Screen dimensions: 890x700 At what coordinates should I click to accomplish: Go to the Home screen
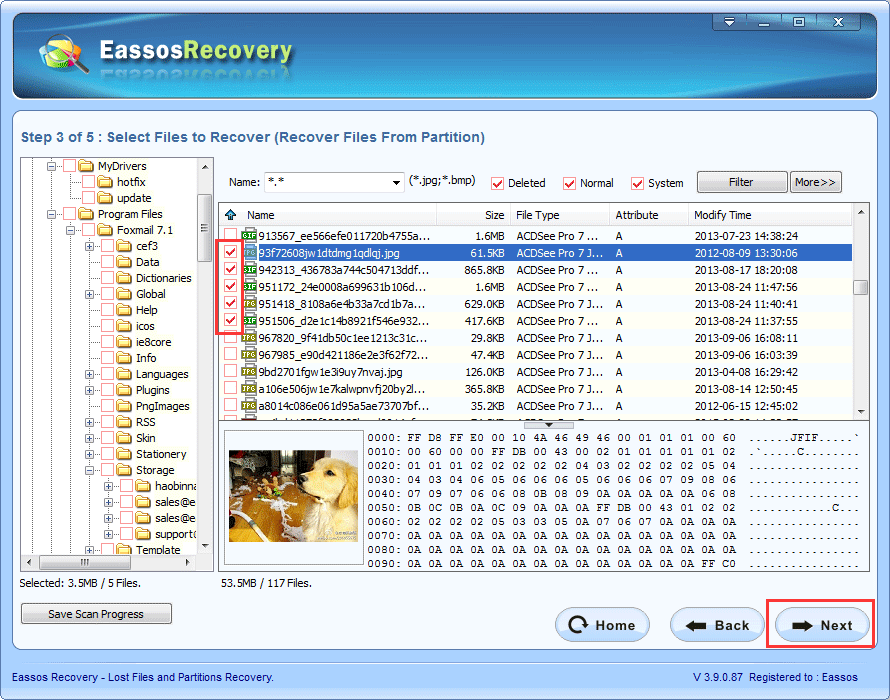coord(602,625)
